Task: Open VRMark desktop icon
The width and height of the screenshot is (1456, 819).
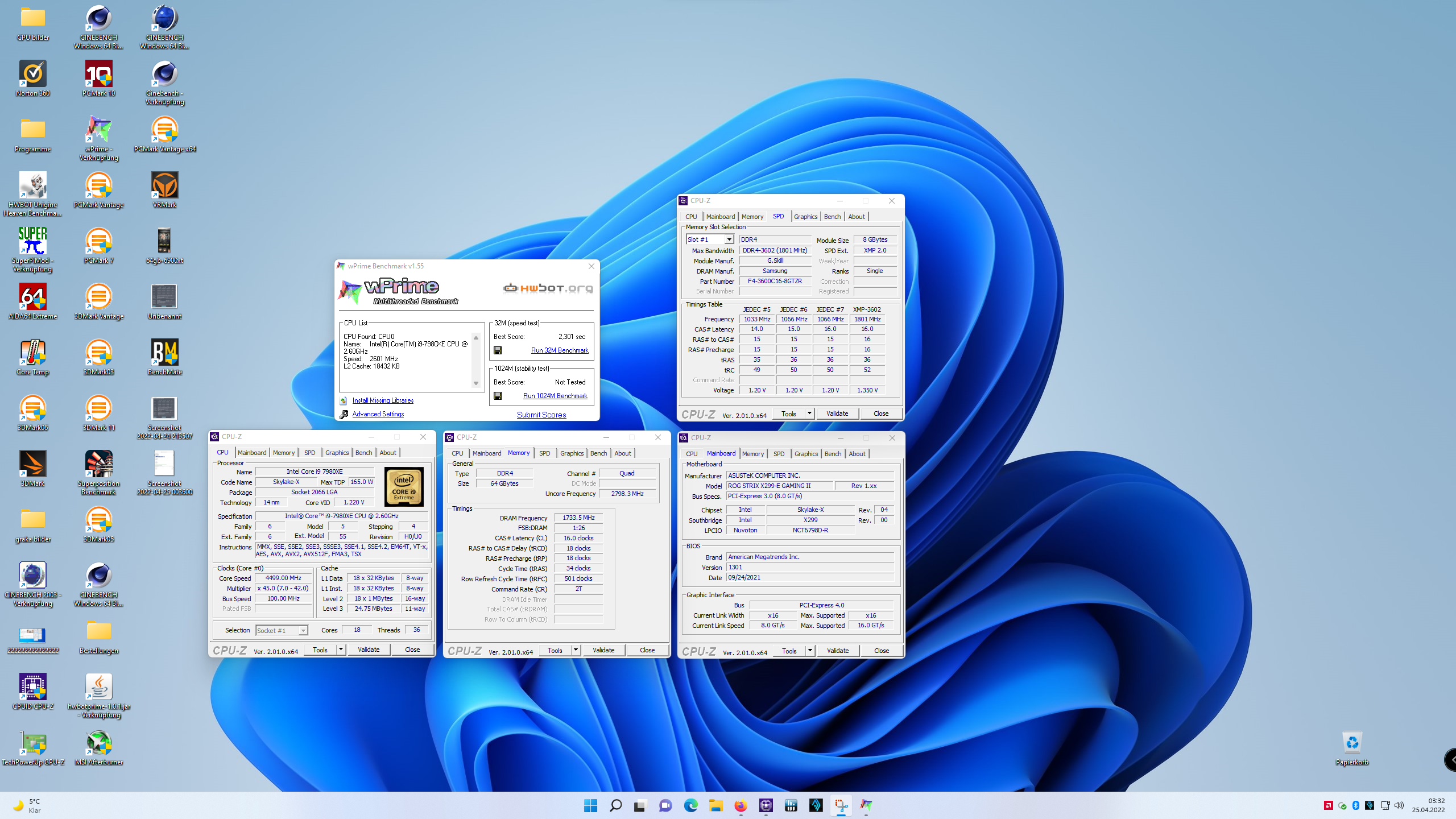Action: pyautogui.click(x=165, y=191)
